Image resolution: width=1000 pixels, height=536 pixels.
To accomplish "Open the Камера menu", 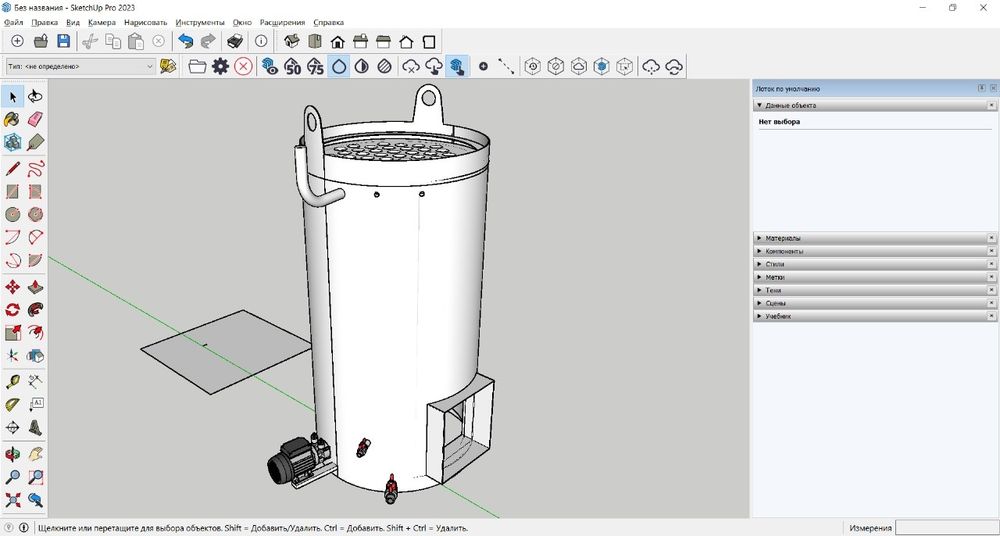I will coord(102,22).
